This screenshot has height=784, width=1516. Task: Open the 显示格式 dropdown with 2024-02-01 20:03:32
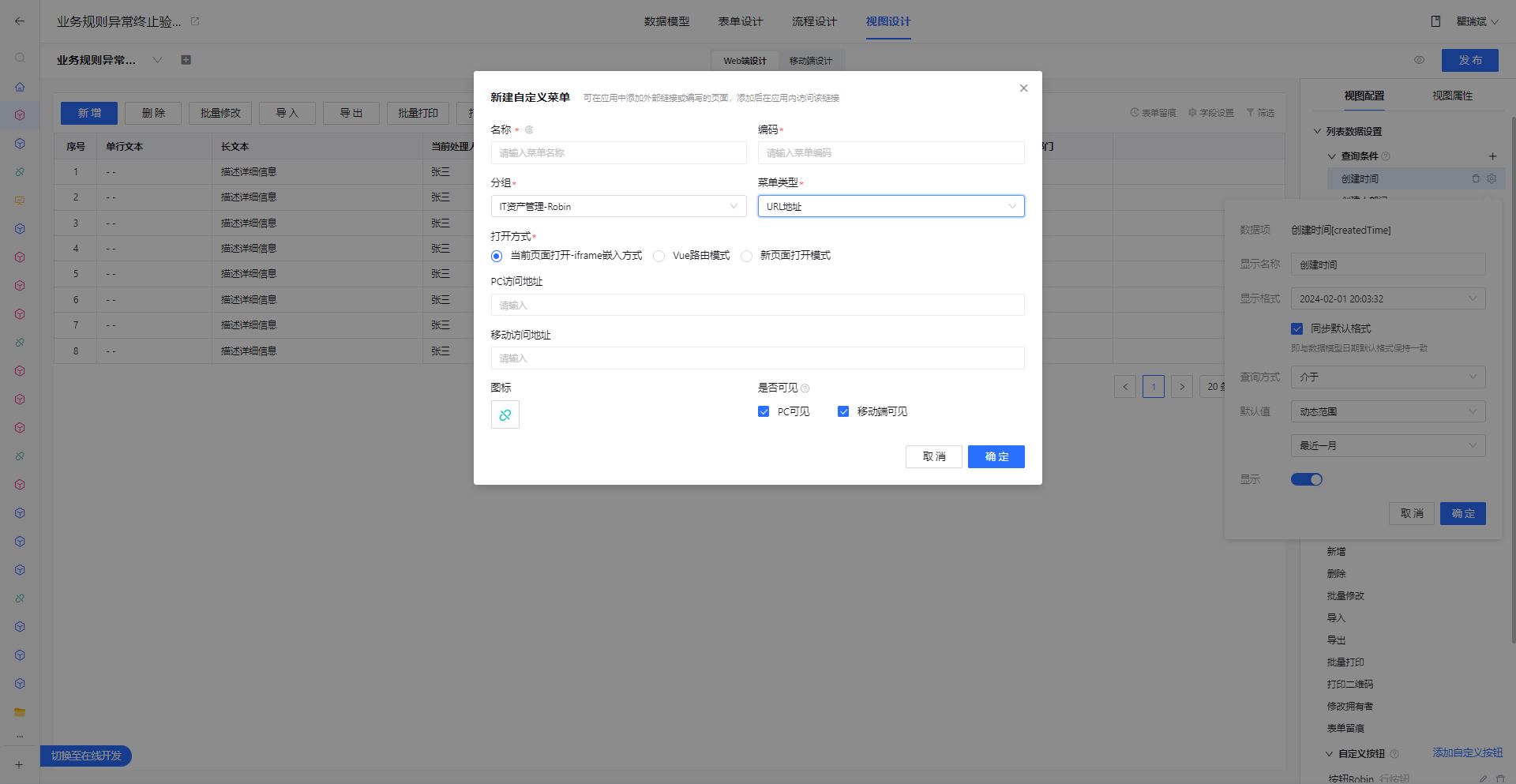pyautogui.click(x=1388, y=298)
